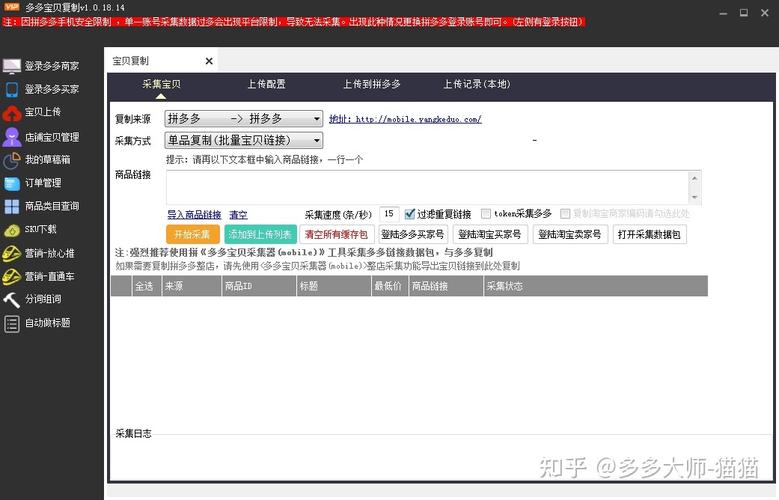Open 我的草稿箱 sidebar entry
The height and width of the screenshot is (500, 779).
pos(48,160)
